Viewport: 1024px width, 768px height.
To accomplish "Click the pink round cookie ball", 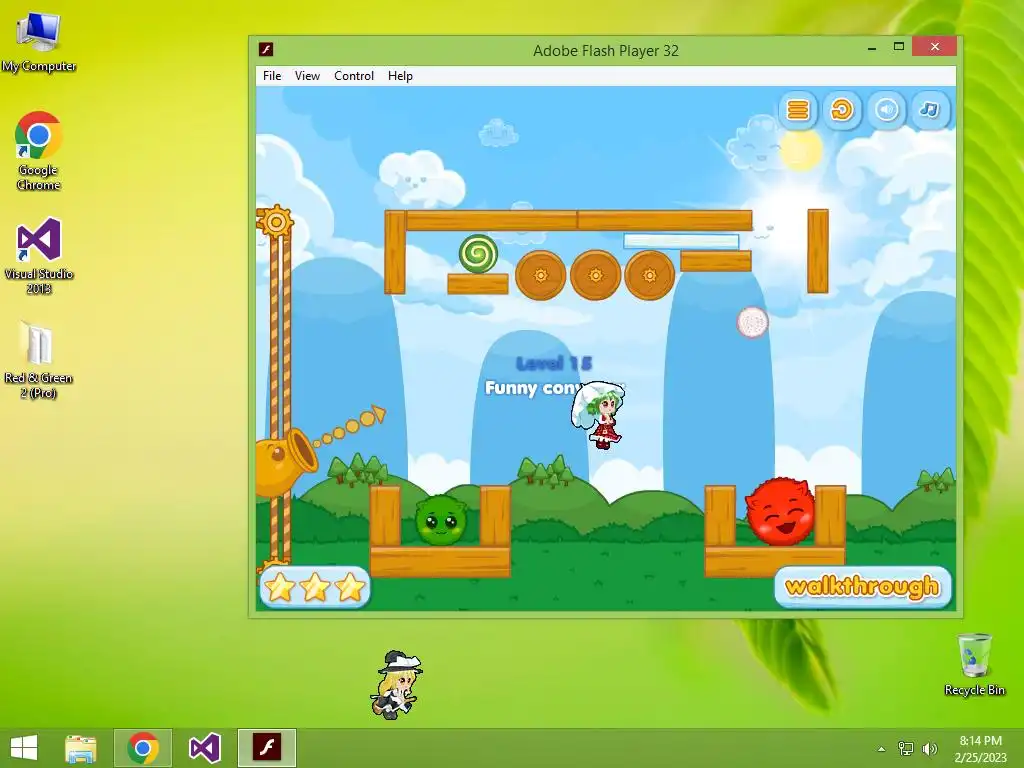I will point(752,322).
